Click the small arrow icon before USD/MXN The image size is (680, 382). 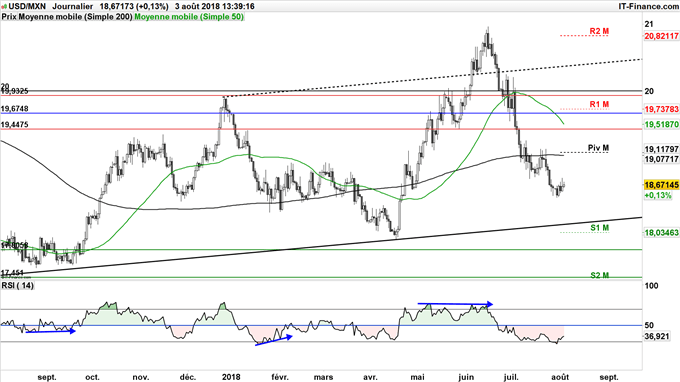pos(3,7)
